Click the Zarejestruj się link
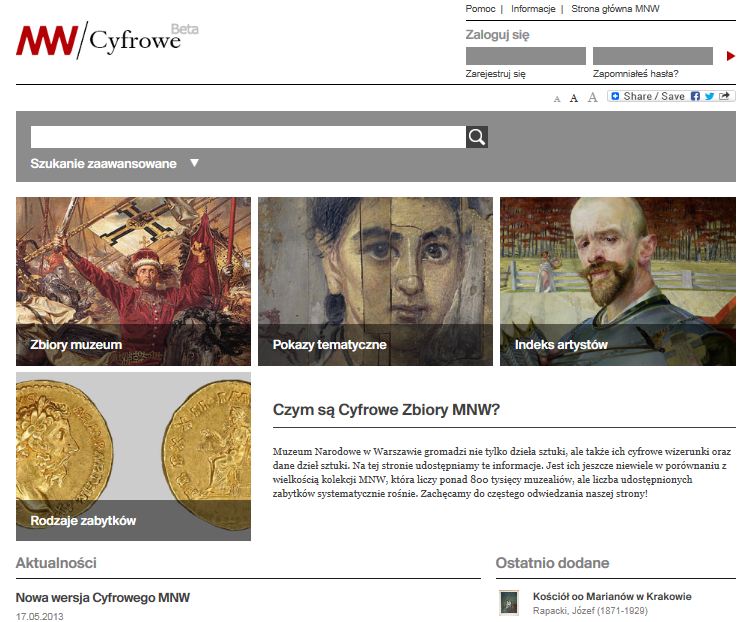This screenshot has width=752, height=622. pyautogui.click(x=495, y=74)
